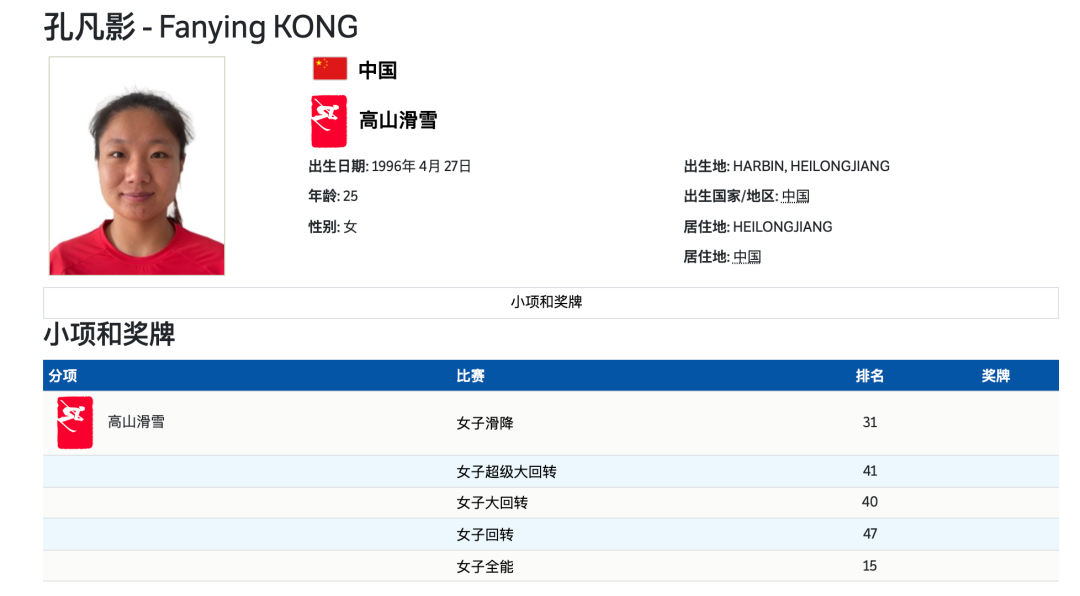Sort by the 比赛 column header
The height and width of the screenshot is (596, 1080).
[x=470, y=376]
